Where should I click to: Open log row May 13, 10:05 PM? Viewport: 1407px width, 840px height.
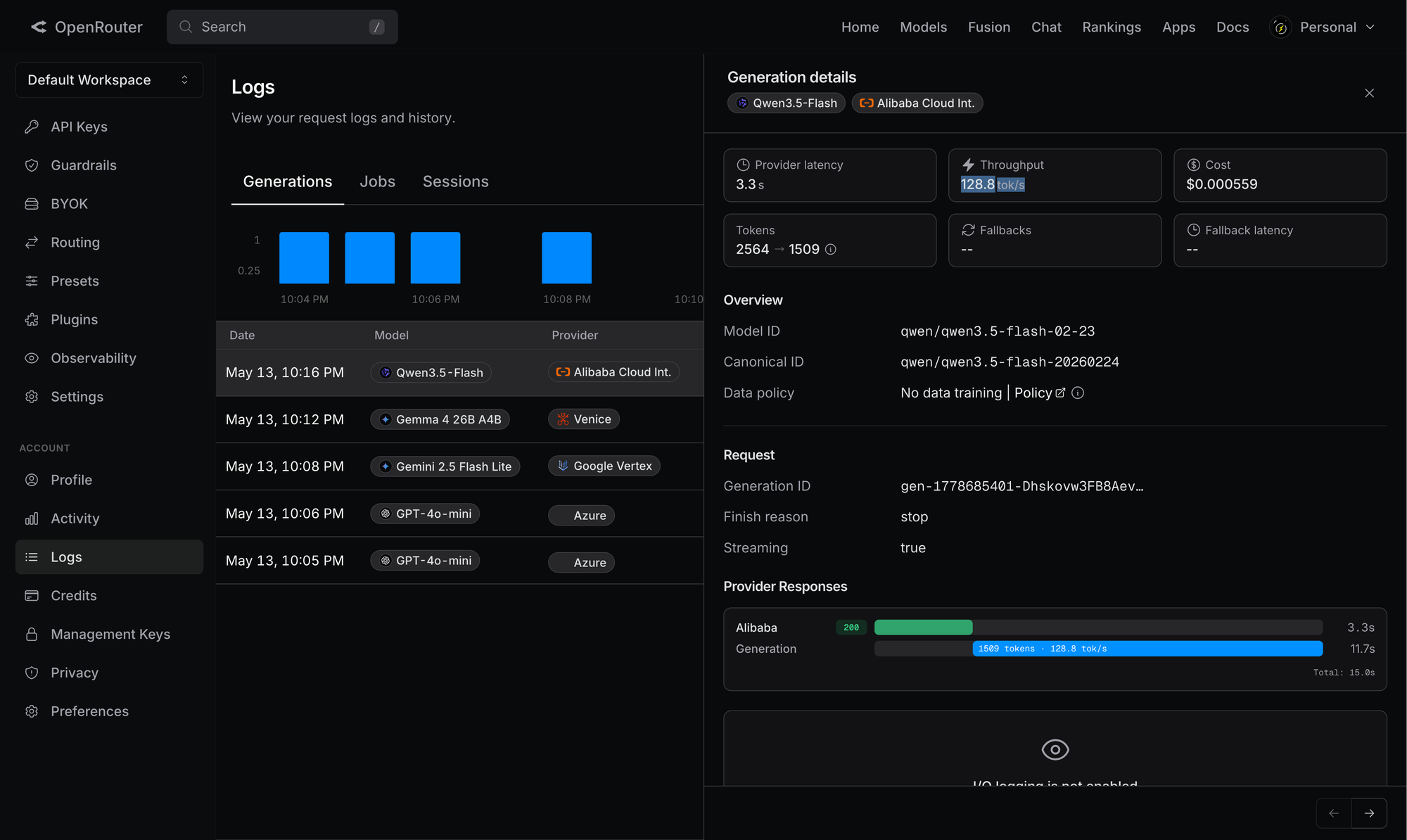pos(459,561)
